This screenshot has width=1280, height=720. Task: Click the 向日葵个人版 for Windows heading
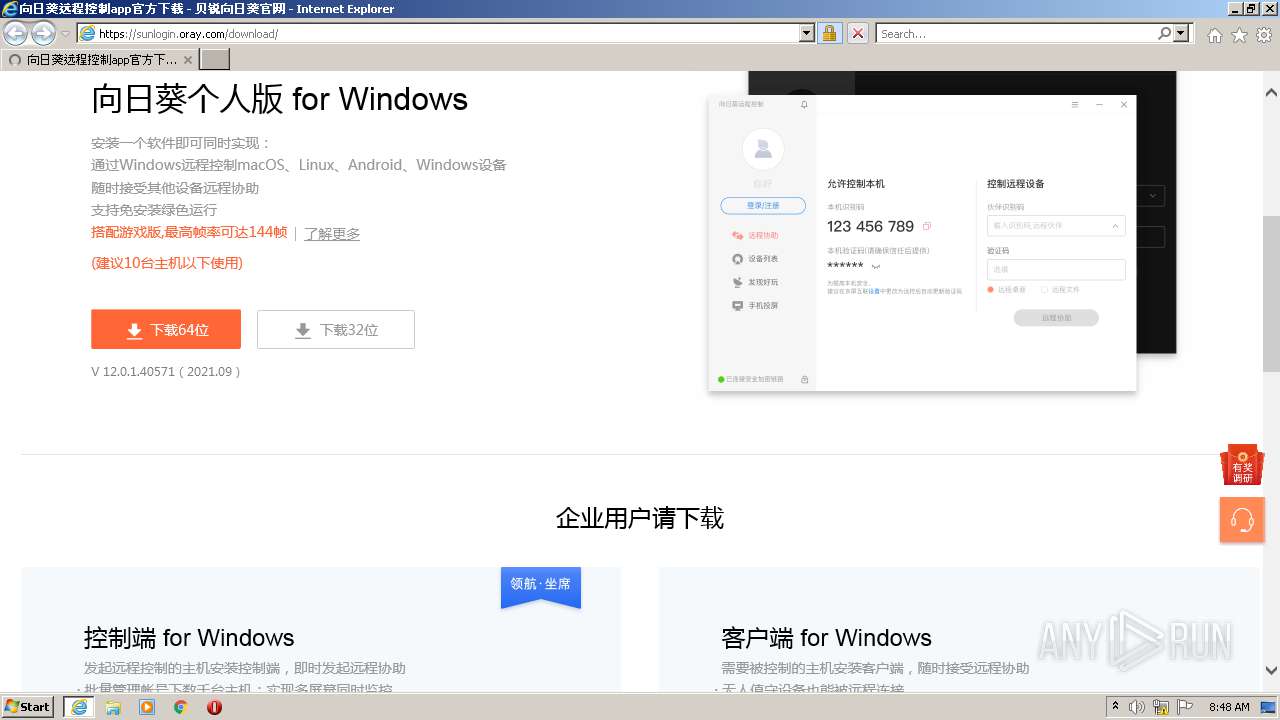pyautogui.click(x=279, y=99)
